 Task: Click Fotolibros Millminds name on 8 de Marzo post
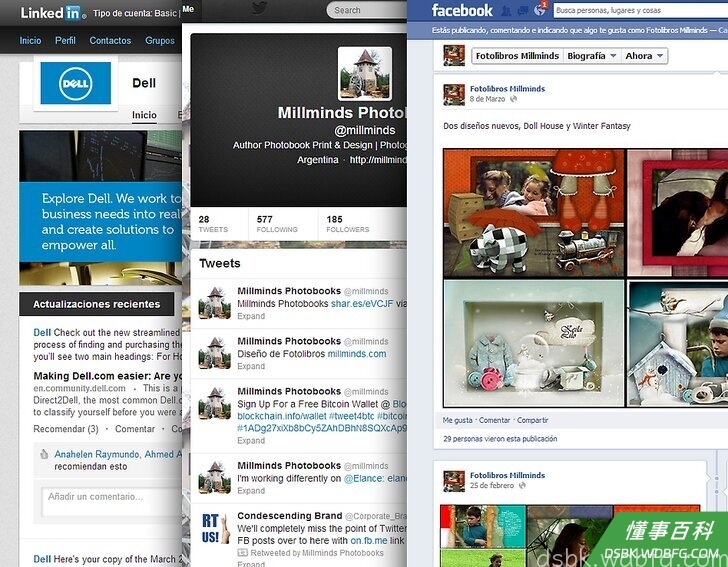click(x=507, y=89)
